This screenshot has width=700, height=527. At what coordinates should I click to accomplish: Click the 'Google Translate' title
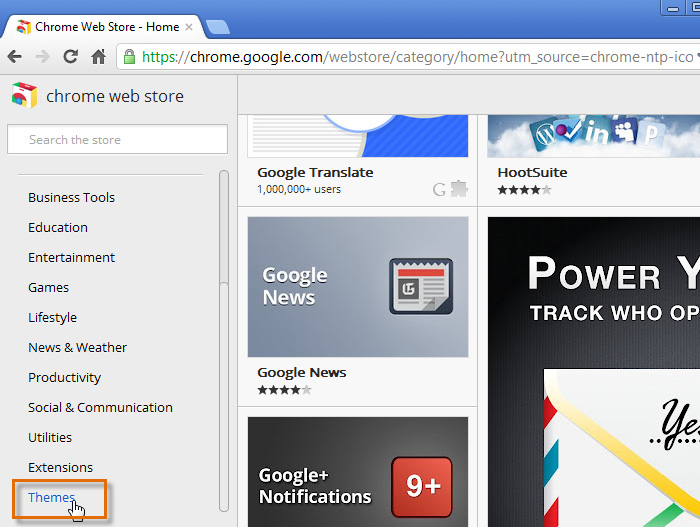315,172
